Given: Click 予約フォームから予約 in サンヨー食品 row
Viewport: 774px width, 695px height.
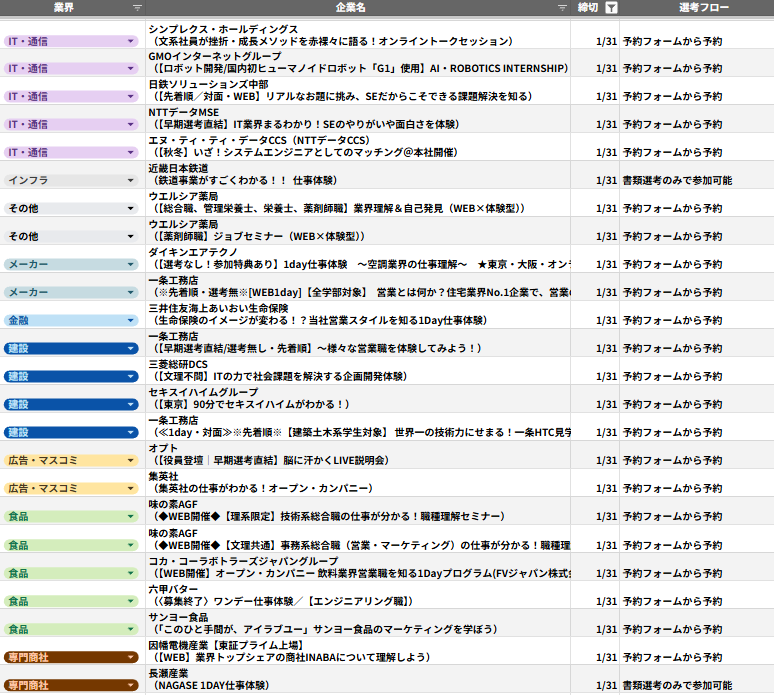Looking at the screenshot, I should (672, 629).
